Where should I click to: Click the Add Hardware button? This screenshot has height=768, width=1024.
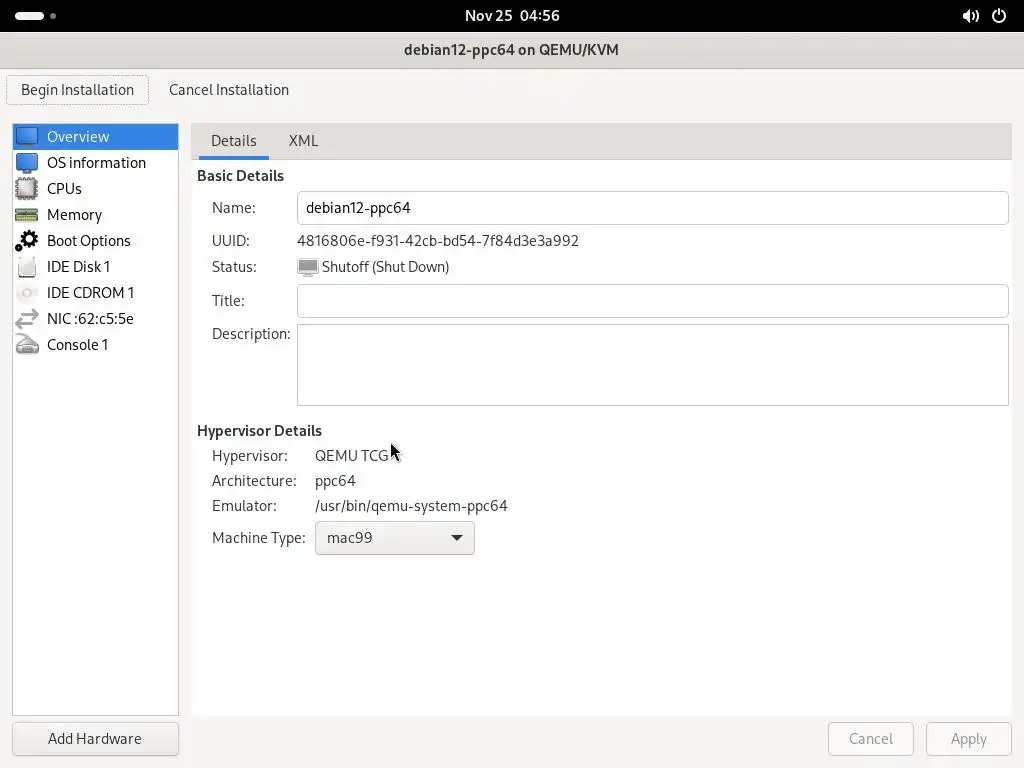(x=95, y=739)
